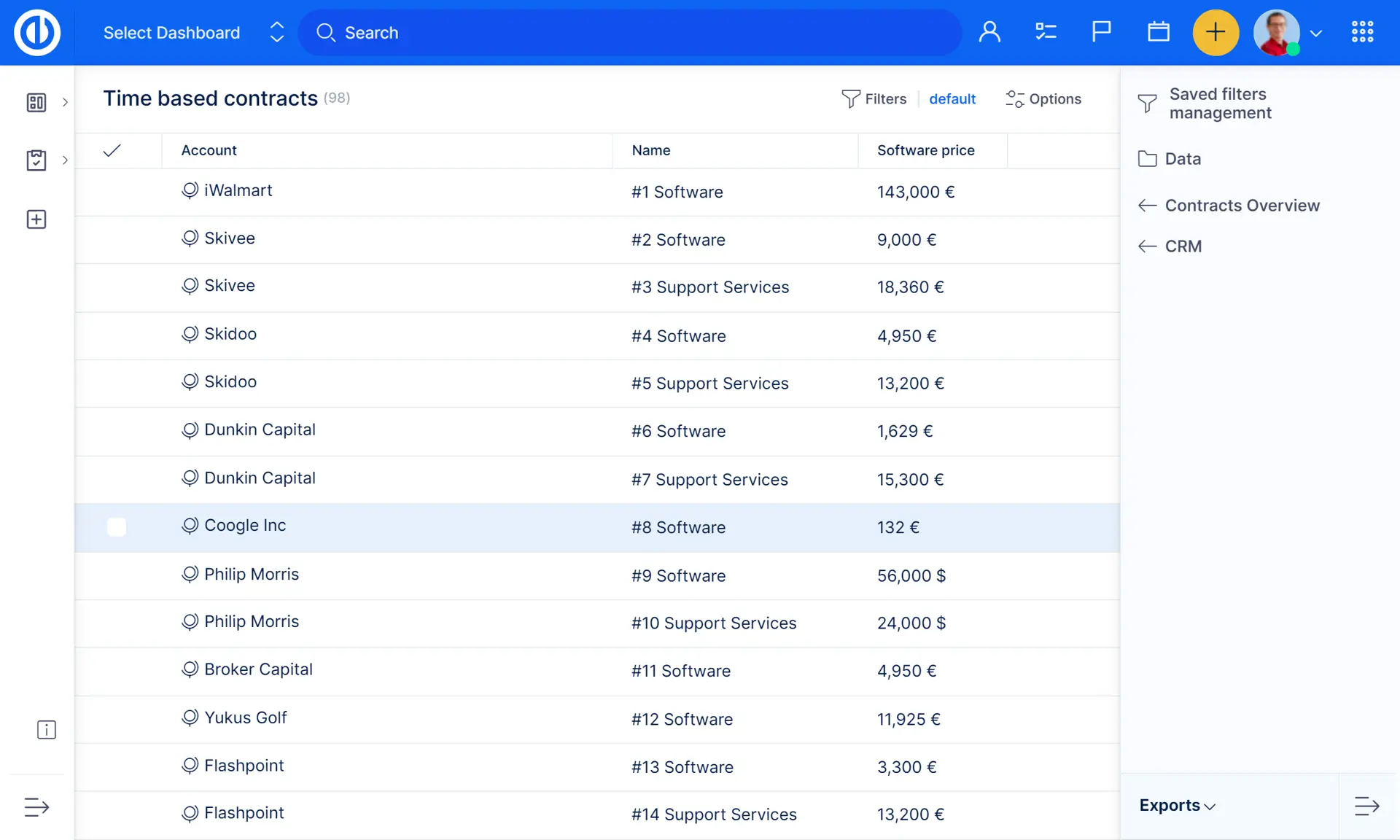Open the user avatar dropdown arrow
This screenshot has width=1400, height=840.
(1316, 34)
